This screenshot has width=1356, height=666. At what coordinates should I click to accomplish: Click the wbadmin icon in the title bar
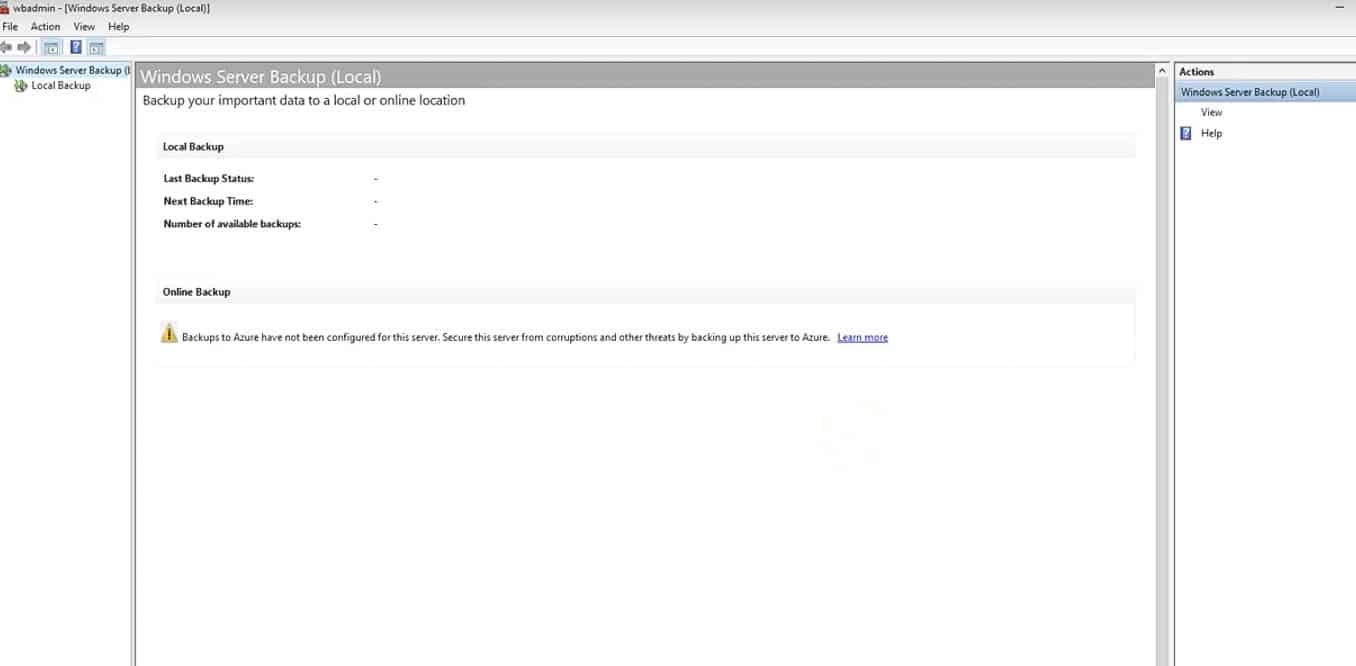pos(7,8)
